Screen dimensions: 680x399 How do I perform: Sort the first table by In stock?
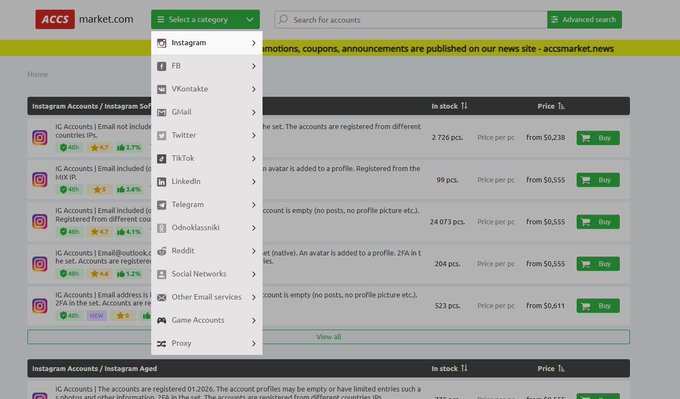coord(449,106)
